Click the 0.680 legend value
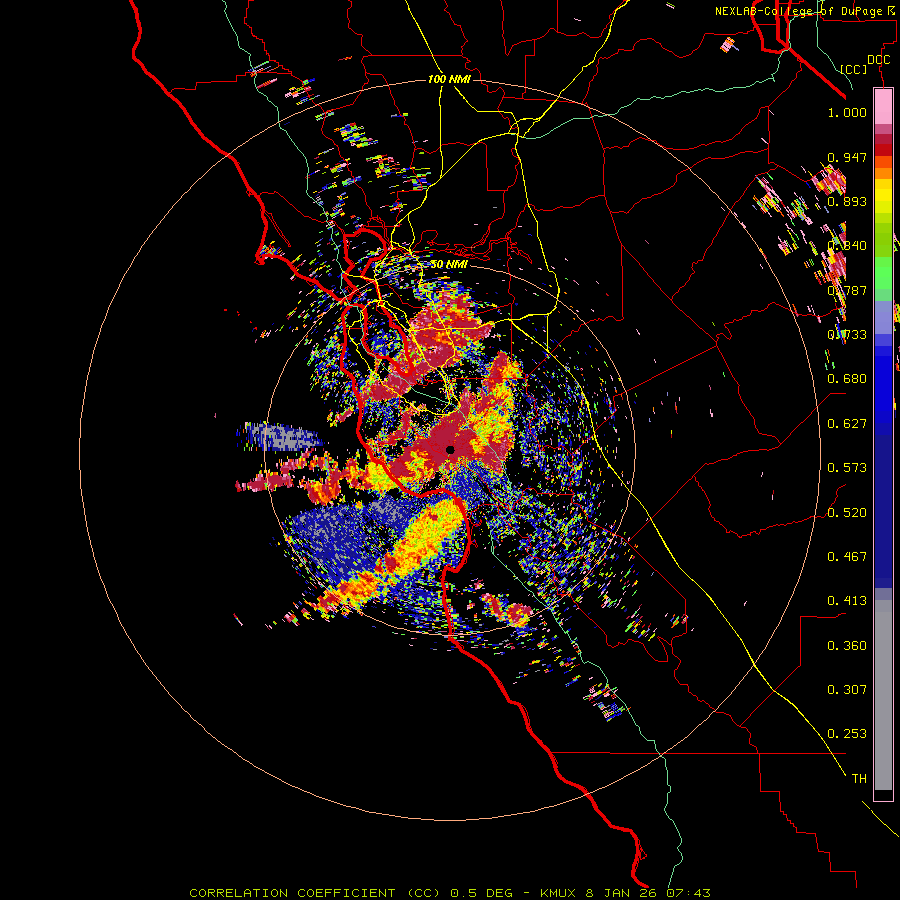Viewport: 900px width, 900px height. (x=847, y=379)
